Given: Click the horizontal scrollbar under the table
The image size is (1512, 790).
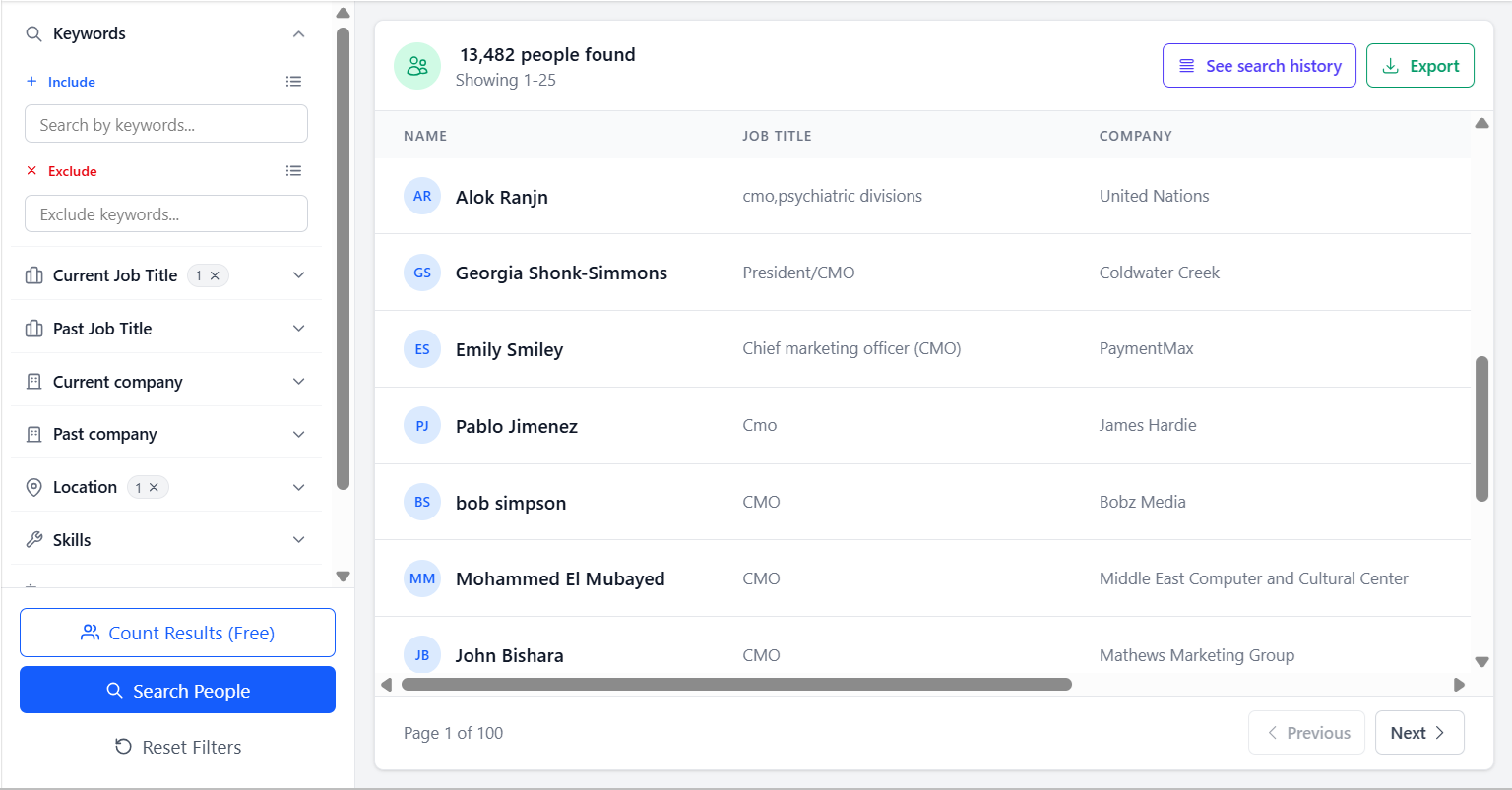Looking at the screenshot, I should (x=735, y=684).
